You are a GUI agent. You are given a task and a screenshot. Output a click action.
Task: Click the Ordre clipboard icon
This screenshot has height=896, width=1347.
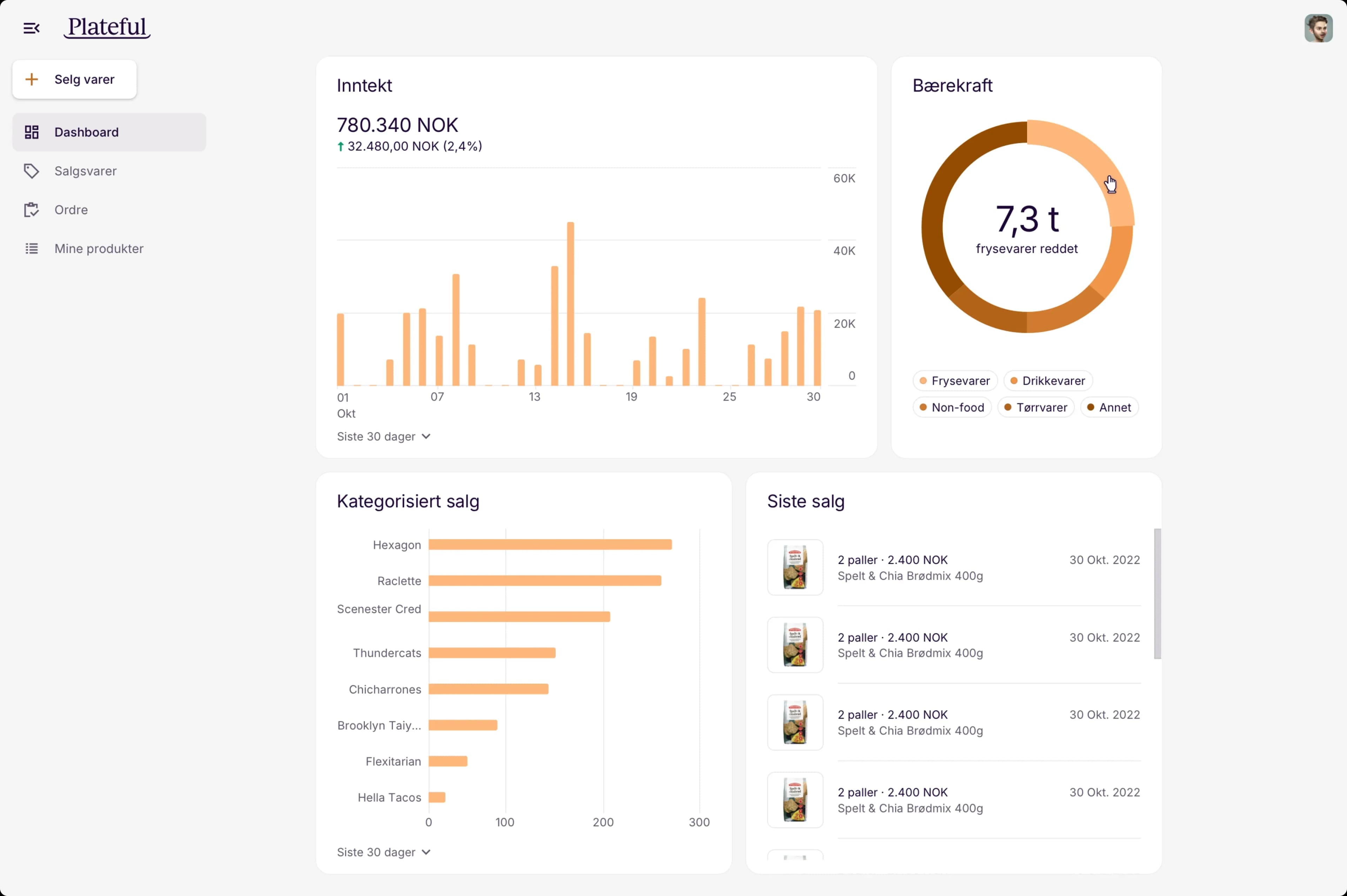[32, 210]
